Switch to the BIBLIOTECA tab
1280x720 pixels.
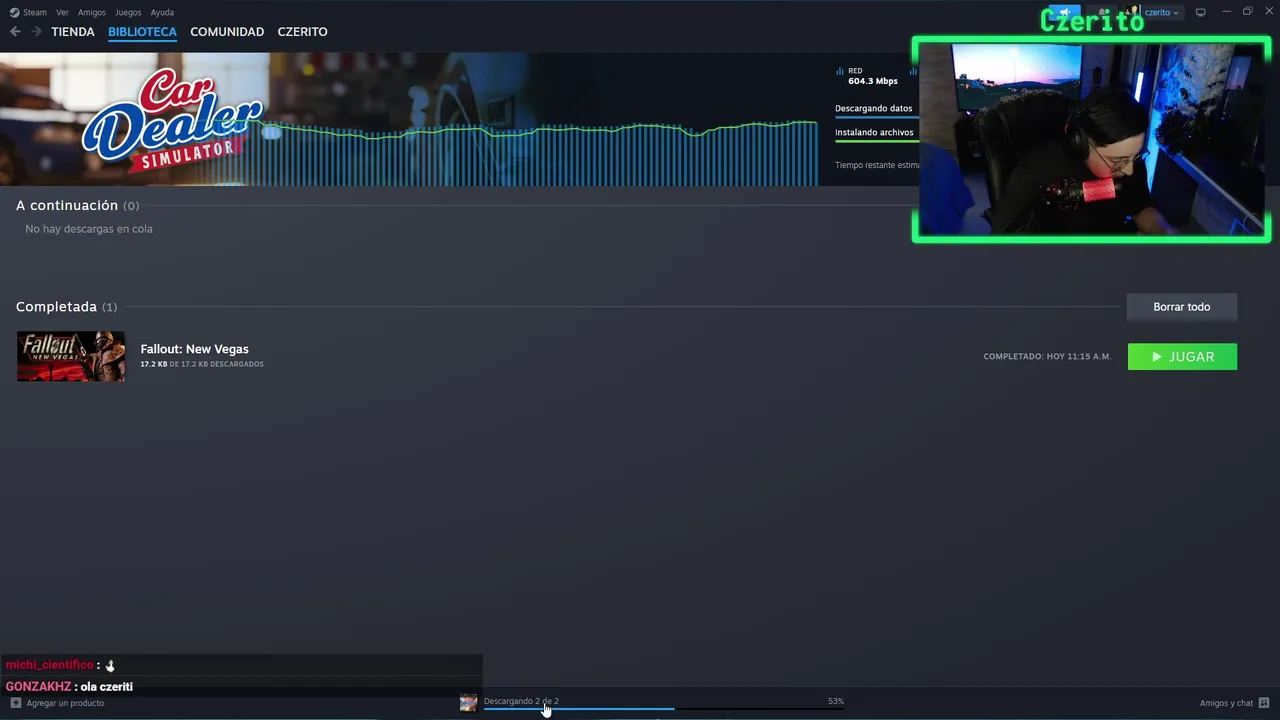tap(142, 32)
